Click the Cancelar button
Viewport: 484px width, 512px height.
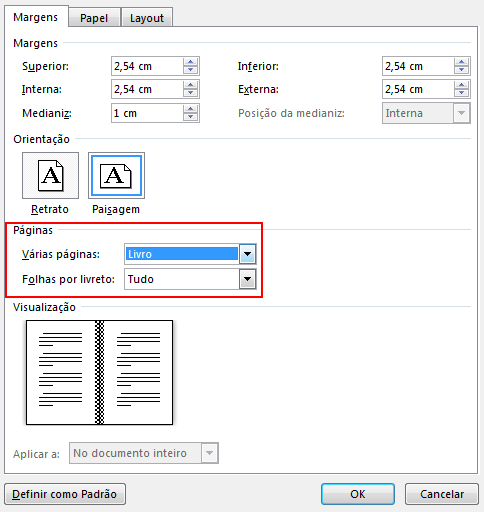click(x=442, y=494)
